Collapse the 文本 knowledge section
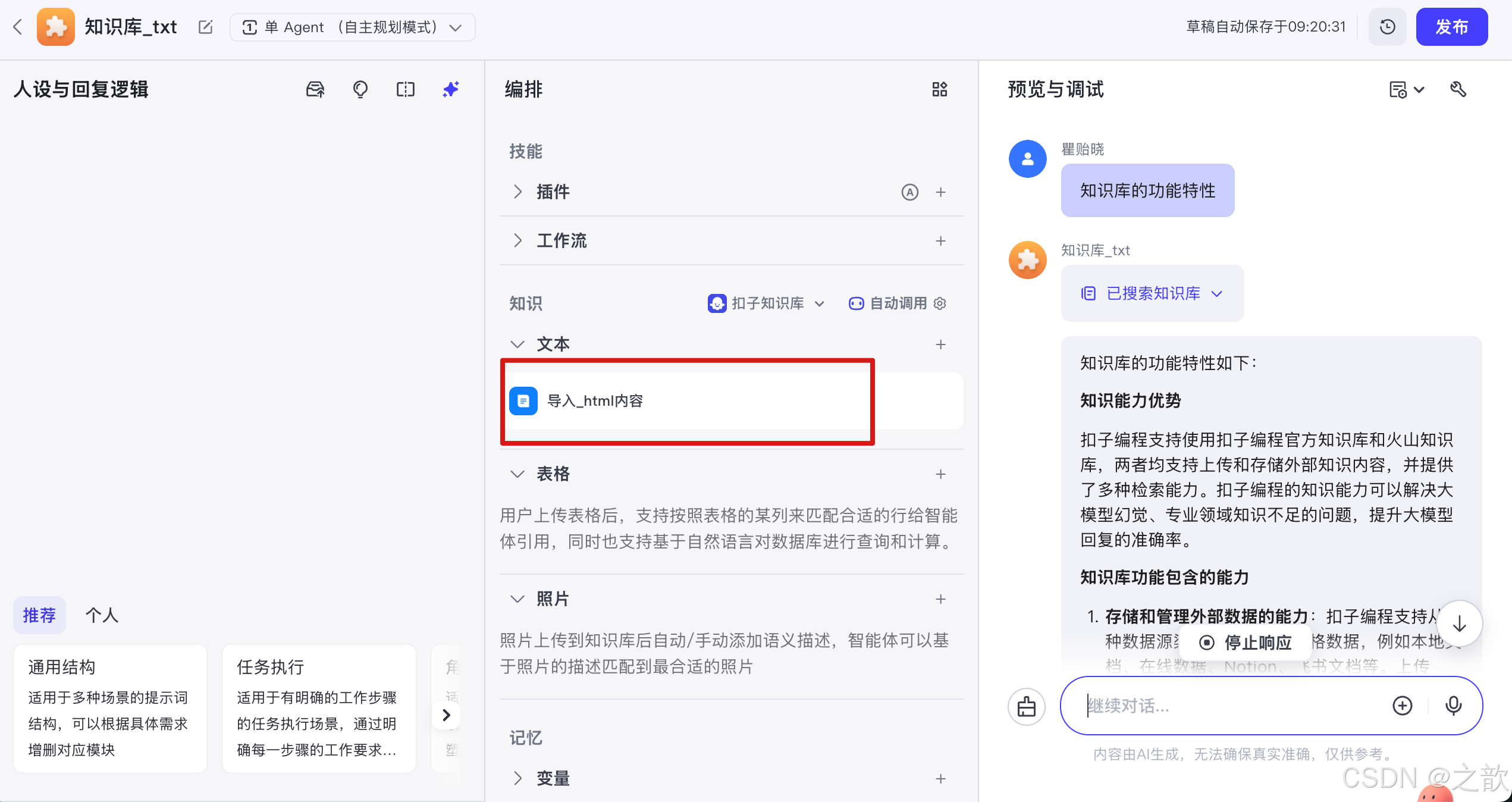The width and height of the screenshot is (1512, 802). pyautogui.click(x=517, y=344)
